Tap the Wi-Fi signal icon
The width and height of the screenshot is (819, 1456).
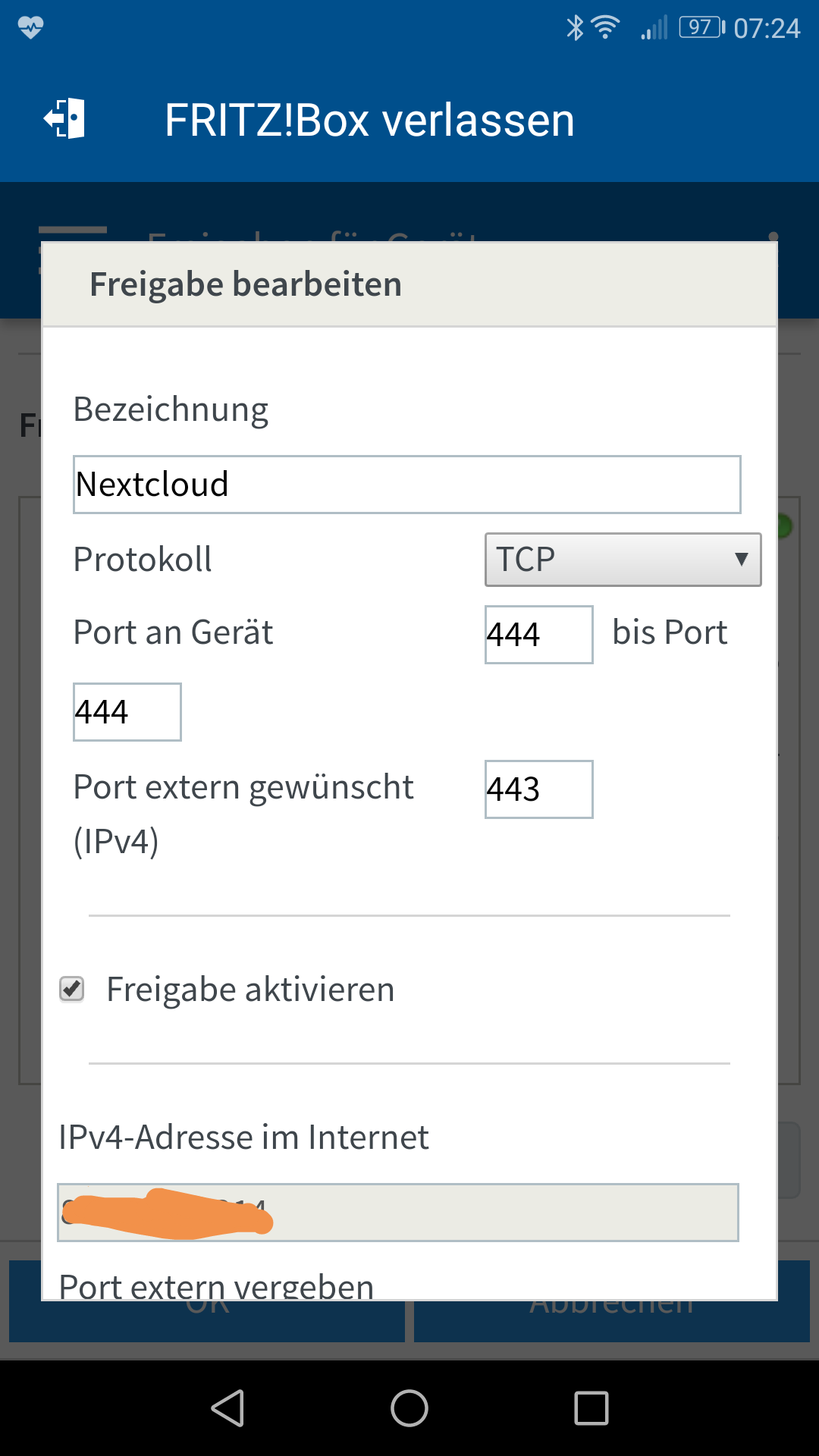pos(605,28)
